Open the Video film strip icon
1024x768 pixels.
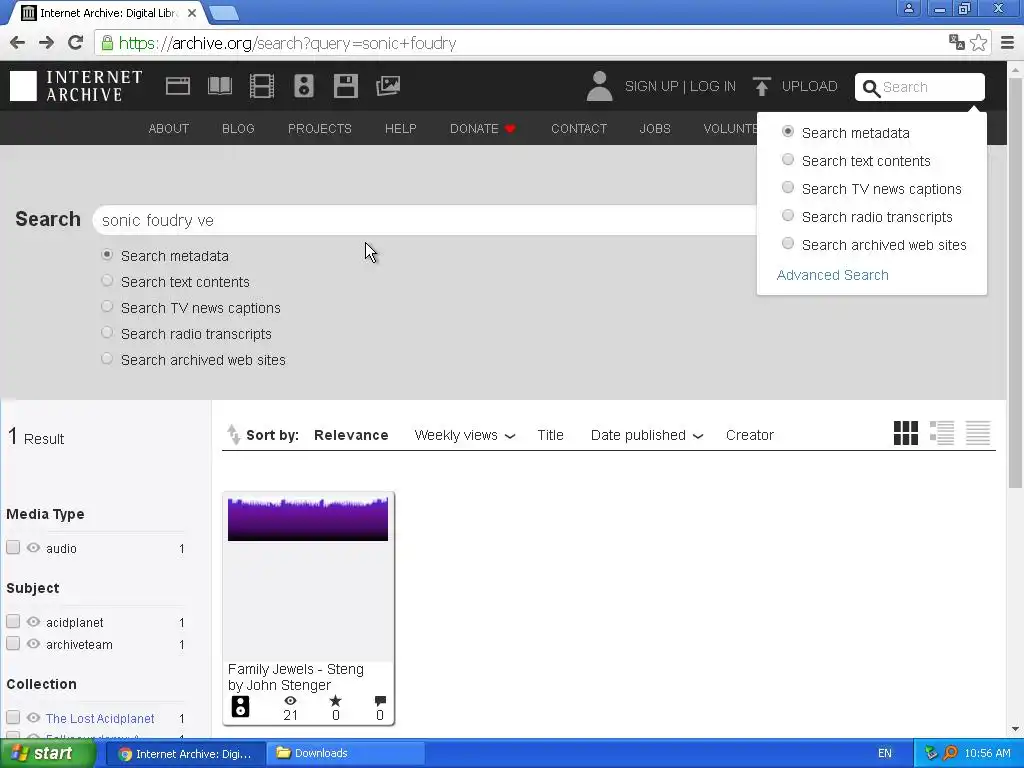[x=262, y=86]
